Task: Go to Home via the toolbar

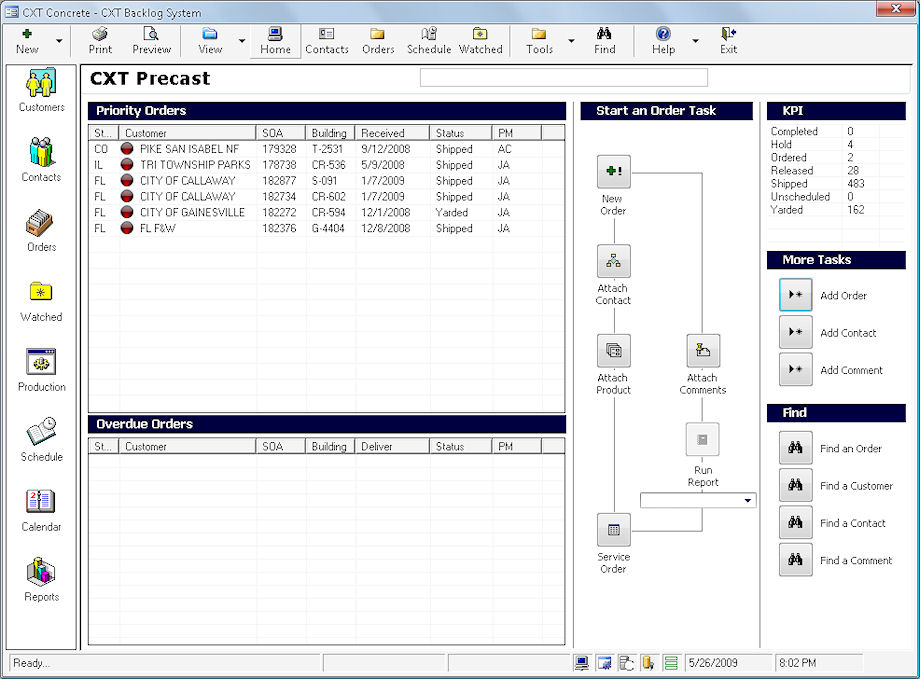Action: (x=275, y=41)
